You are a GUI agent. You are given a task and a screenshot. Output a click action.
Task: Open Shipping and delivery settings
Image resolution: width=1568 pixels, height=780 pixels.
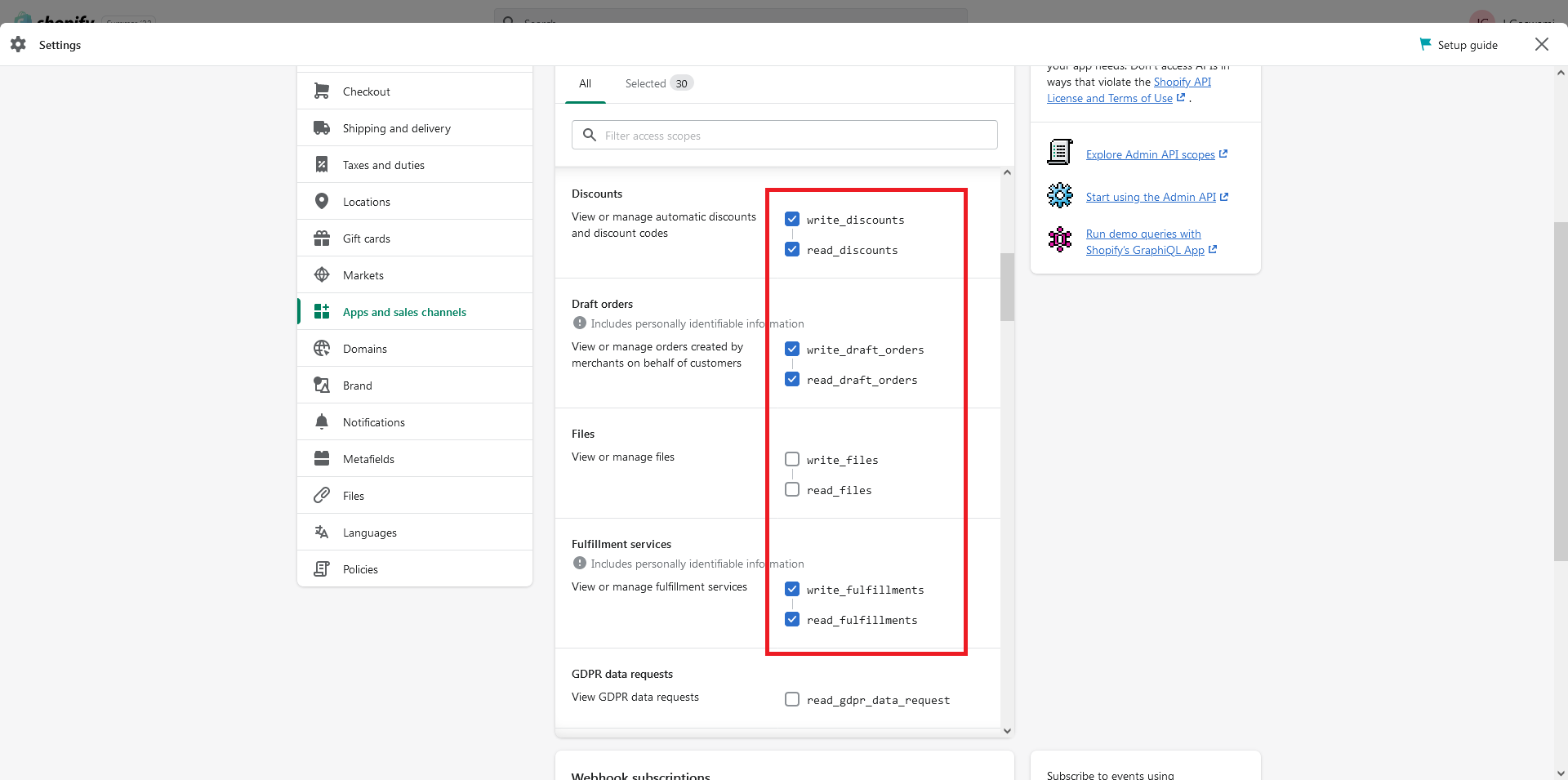(415, 128)
